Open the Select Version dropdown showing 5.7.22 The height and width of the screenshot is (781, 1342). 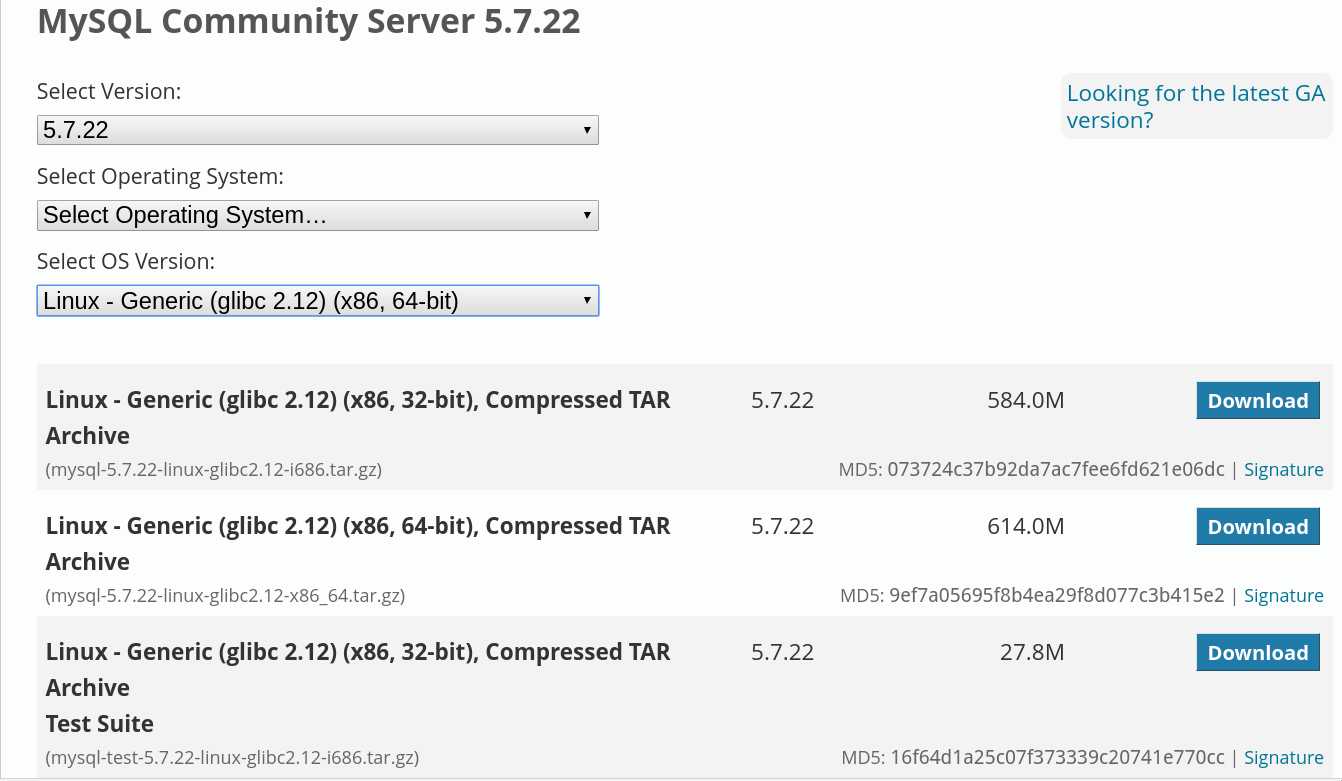[x=318, y=130]
